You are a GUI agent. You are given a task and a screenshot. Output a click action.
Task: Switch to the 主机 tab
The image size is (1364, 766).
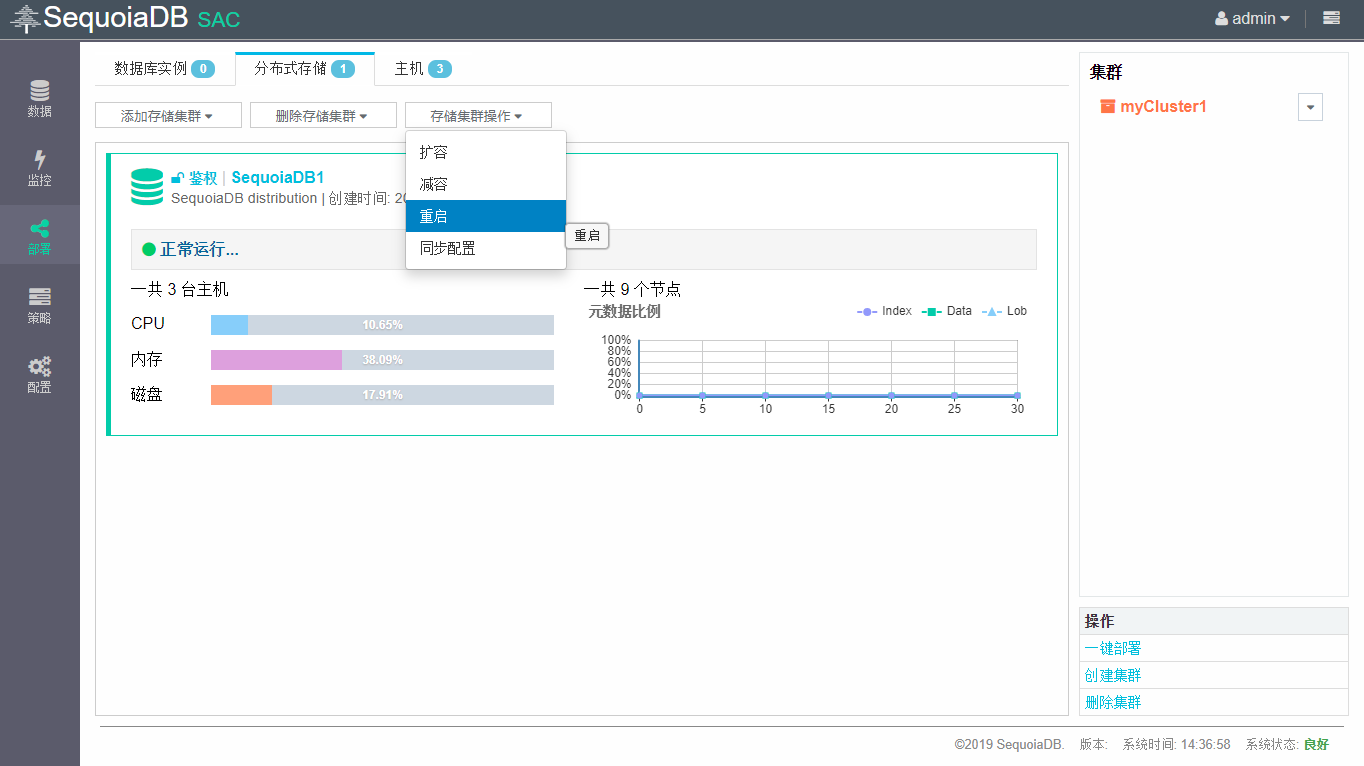423,69
